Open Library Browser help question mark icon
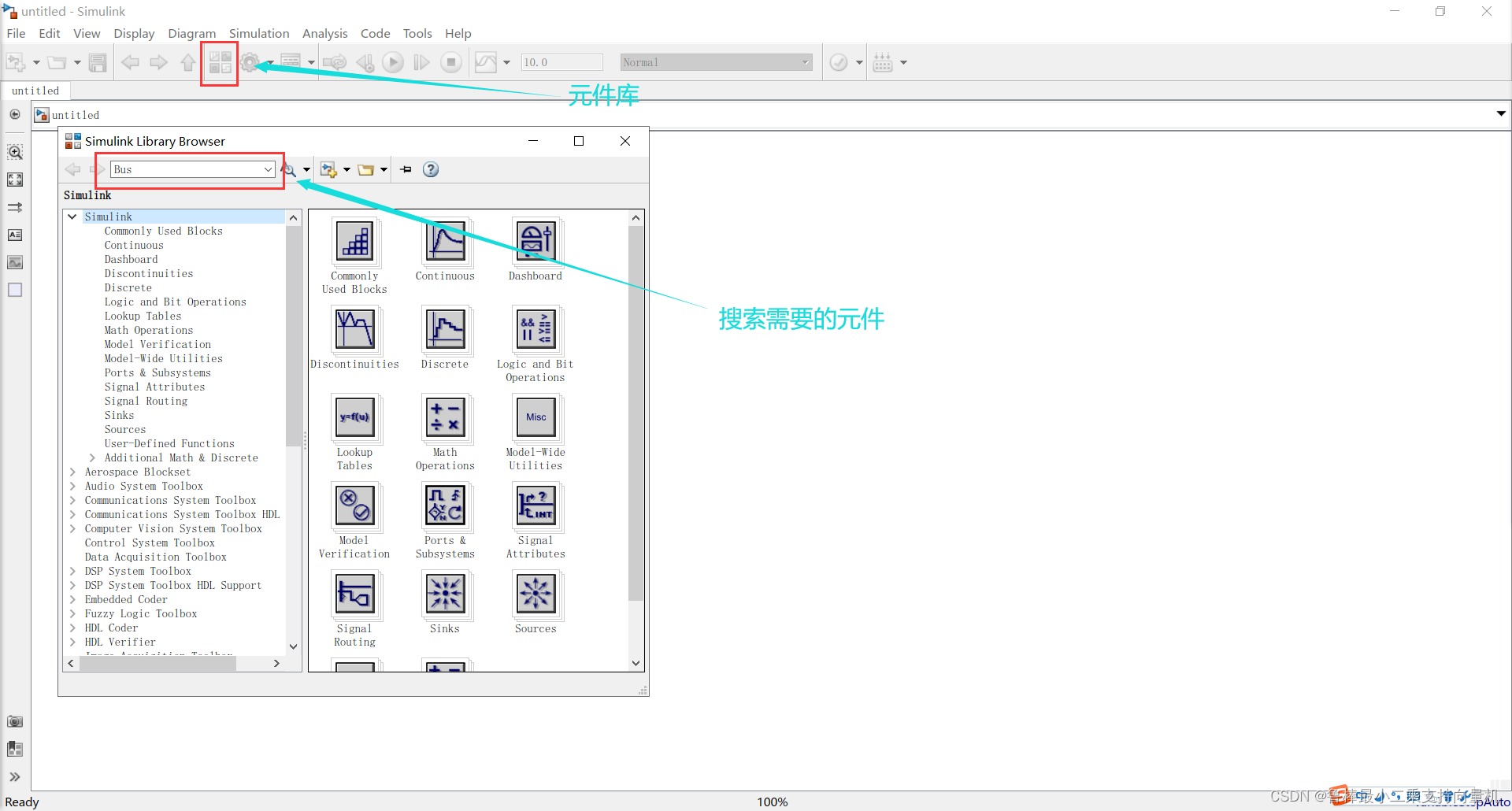Image resolution: width=1512 pixels, height=811 pixels. (431, 168)
